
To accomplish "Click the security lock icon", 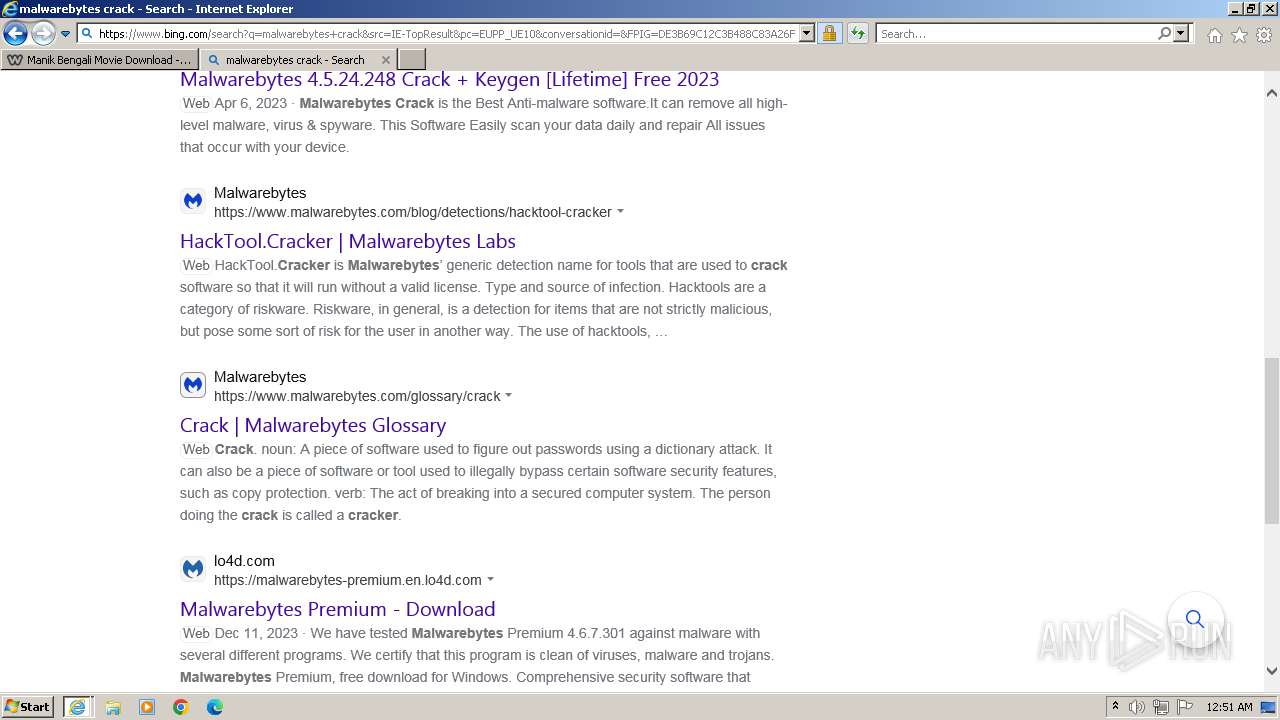I will [829, 33].
